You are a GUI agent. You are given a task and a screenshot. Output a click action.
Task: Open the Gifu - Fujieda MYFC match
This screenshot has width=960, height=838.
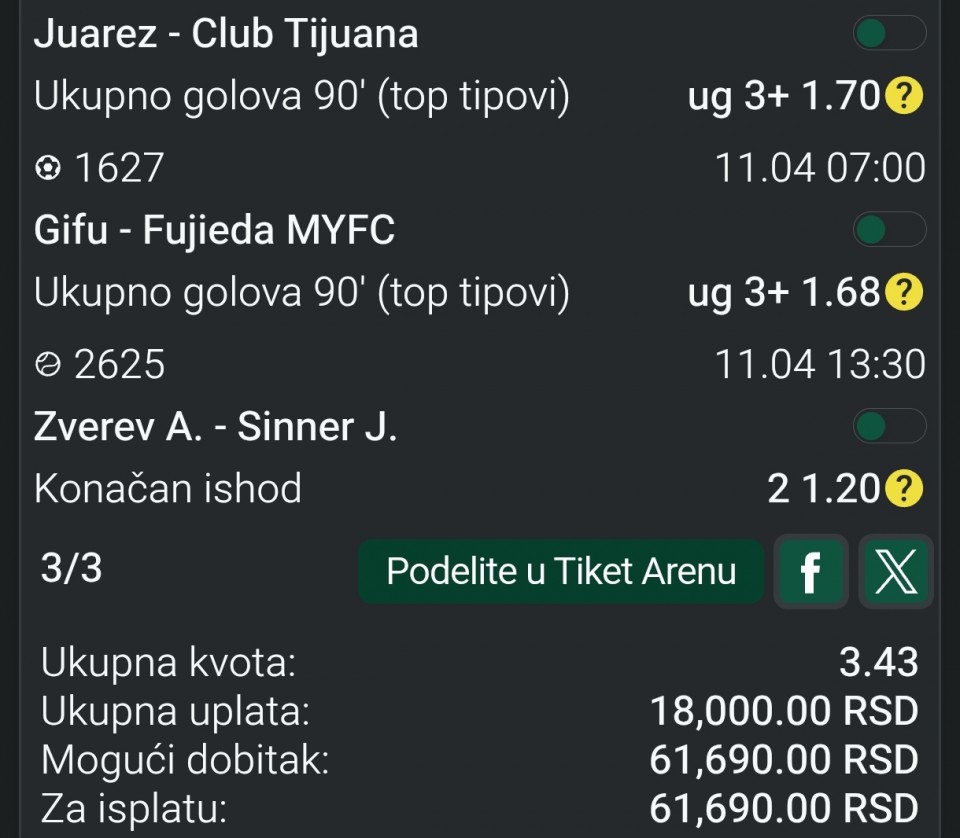click(214, 231)
